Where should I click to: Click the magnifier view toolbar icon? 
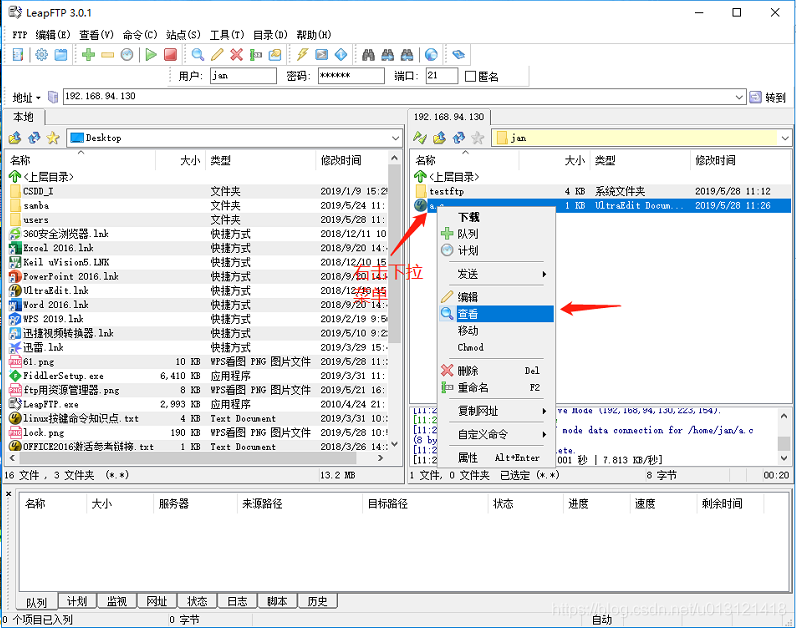(197, 54)
